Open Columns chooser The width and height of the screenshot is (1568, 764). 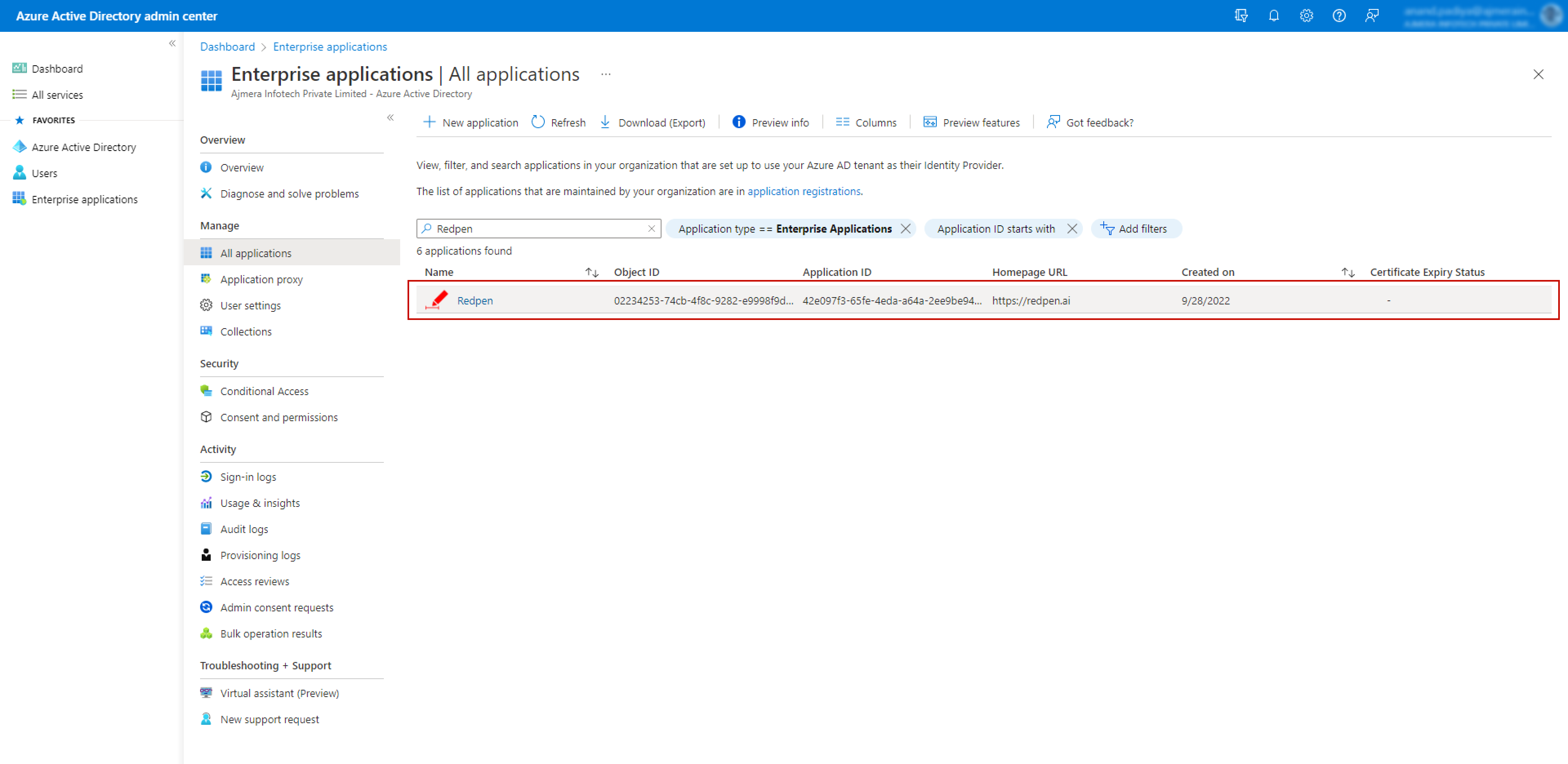(x=866, y=122)
